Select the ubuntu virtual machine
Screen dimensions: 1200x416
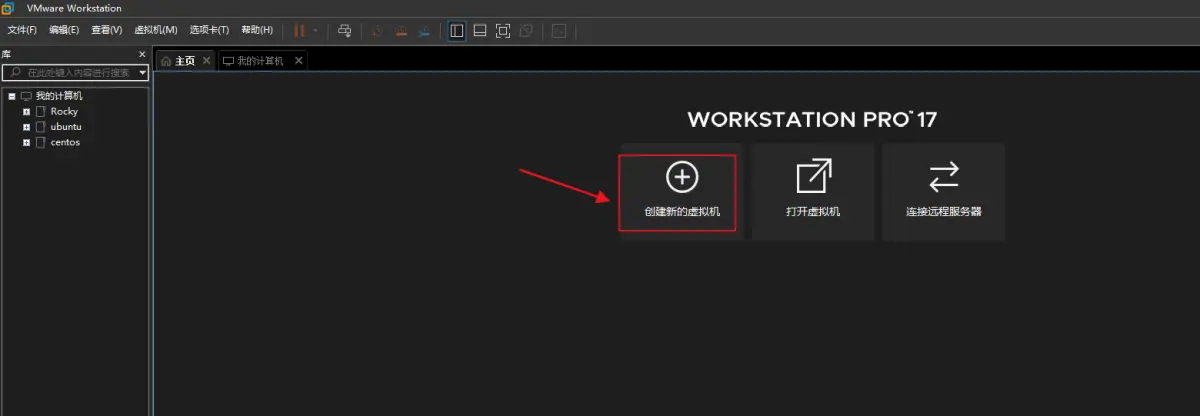(x=66, y=127)
